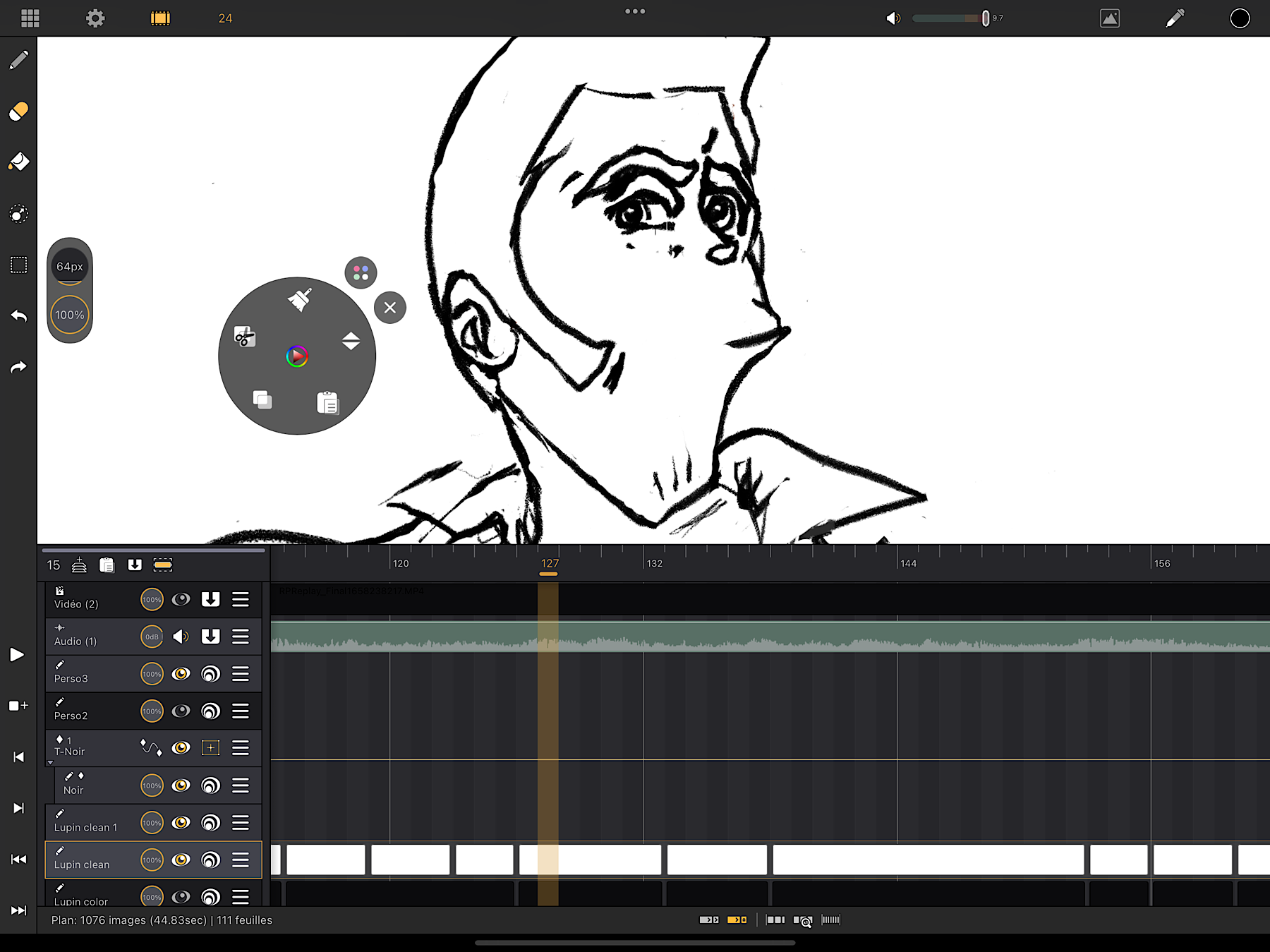Open the Lupin clean 1 layer menu
This screenshot has width=1270, height=952.
point(241,823)
